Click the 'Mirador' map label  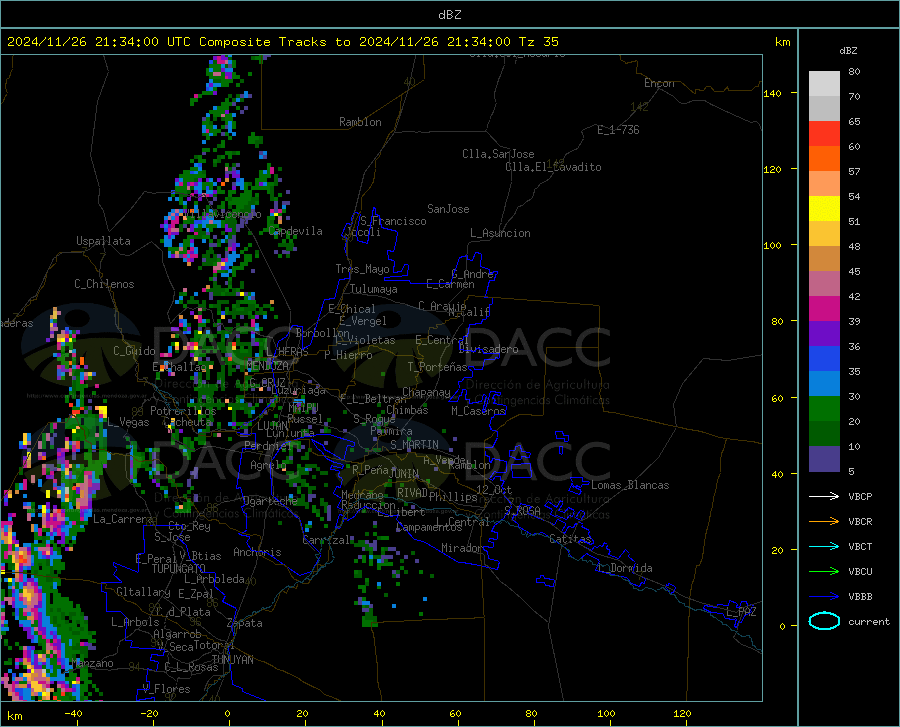coord(461,548)
